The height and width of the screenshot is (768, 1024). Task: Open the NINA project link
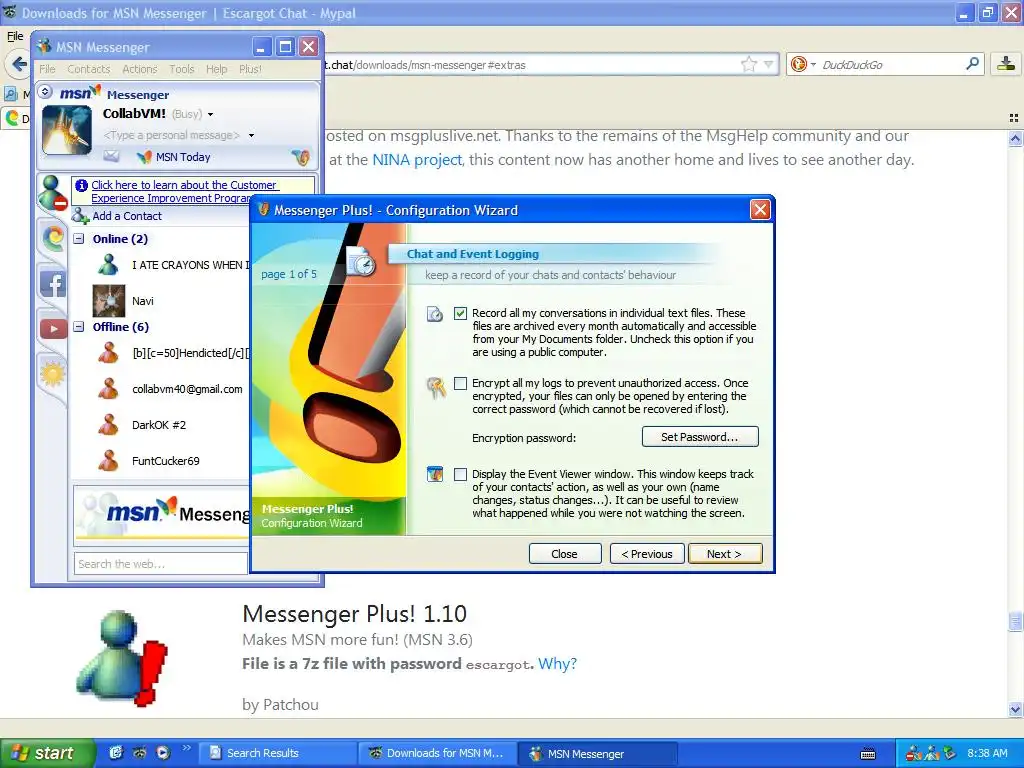coord(417,159)
